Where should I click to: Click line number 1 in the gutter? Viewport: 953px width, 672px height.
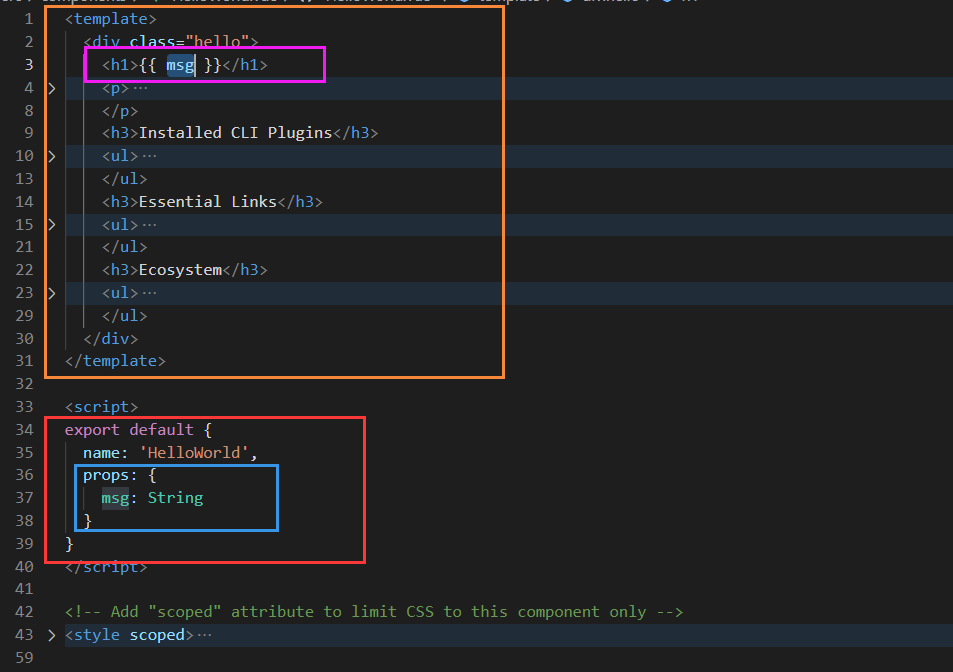[x=29, y=19]
